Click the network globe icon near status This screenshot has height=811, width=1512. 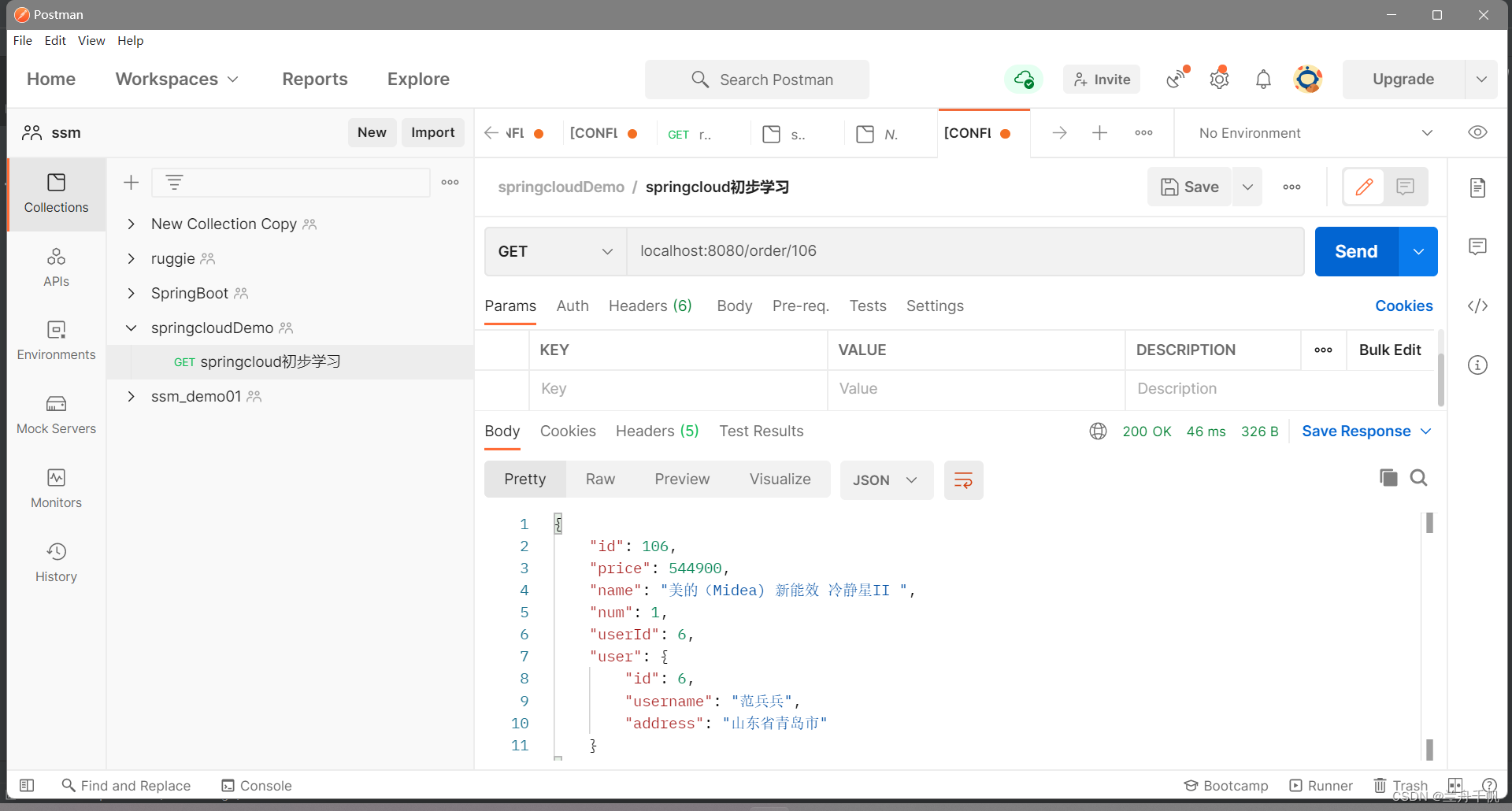[x=1098, y=431]
